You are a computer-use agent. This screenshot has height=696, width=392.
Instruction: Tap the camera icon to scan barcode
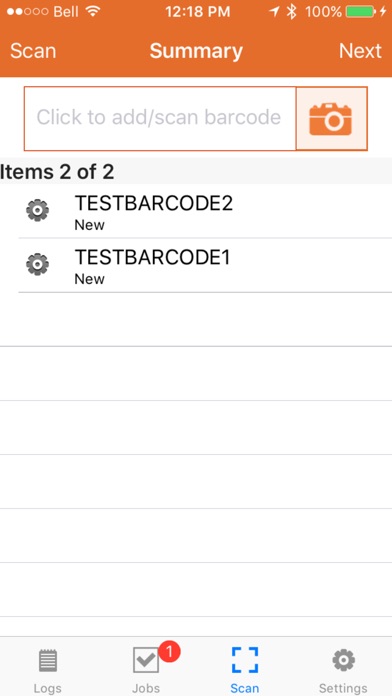coord(331,119)
